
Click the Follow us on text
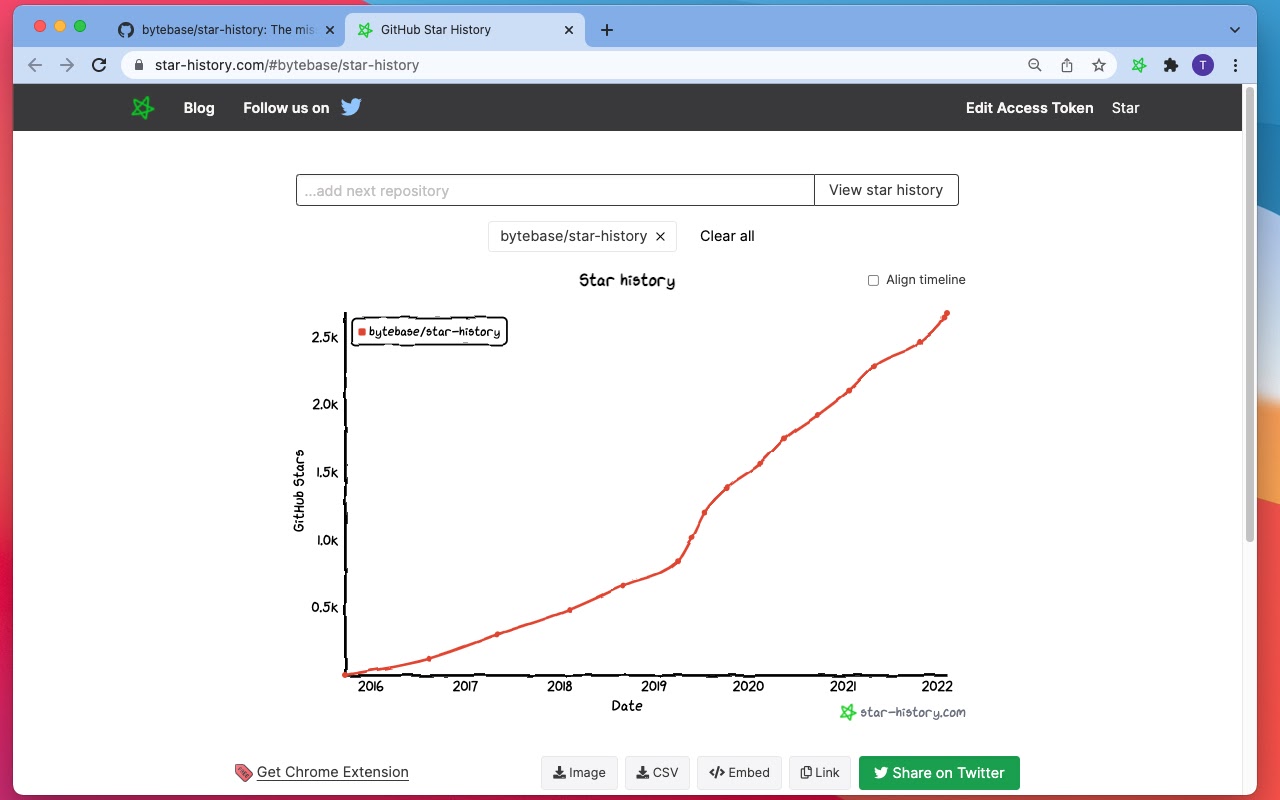point(286,108)
